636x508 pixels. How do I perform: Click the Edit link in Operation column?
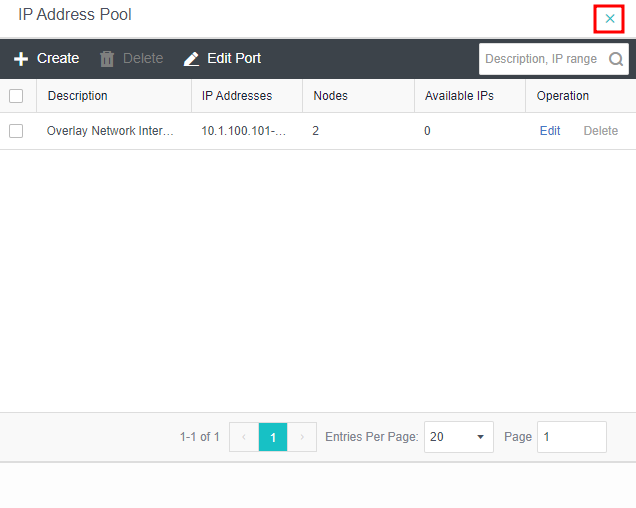(x=550, y=131)
